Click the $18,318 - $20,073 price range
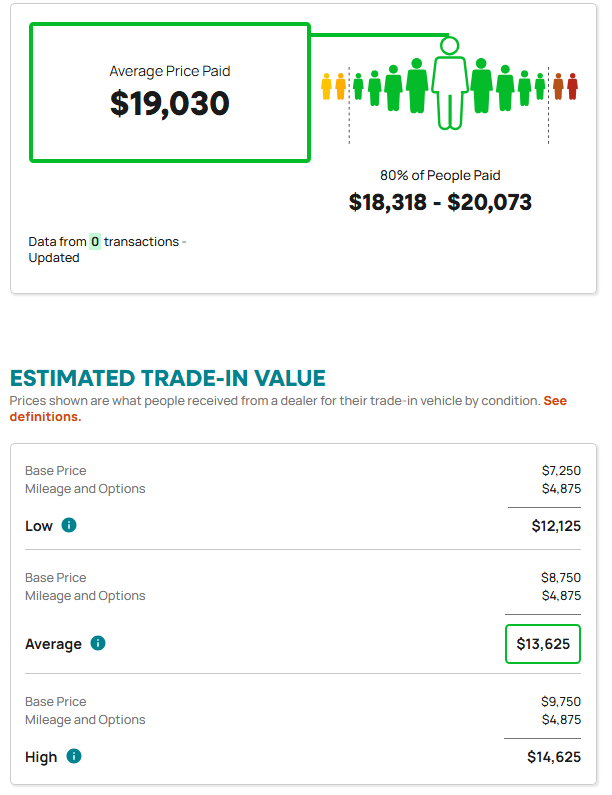This screenshot has width=612, height=795. coord(440,202)
